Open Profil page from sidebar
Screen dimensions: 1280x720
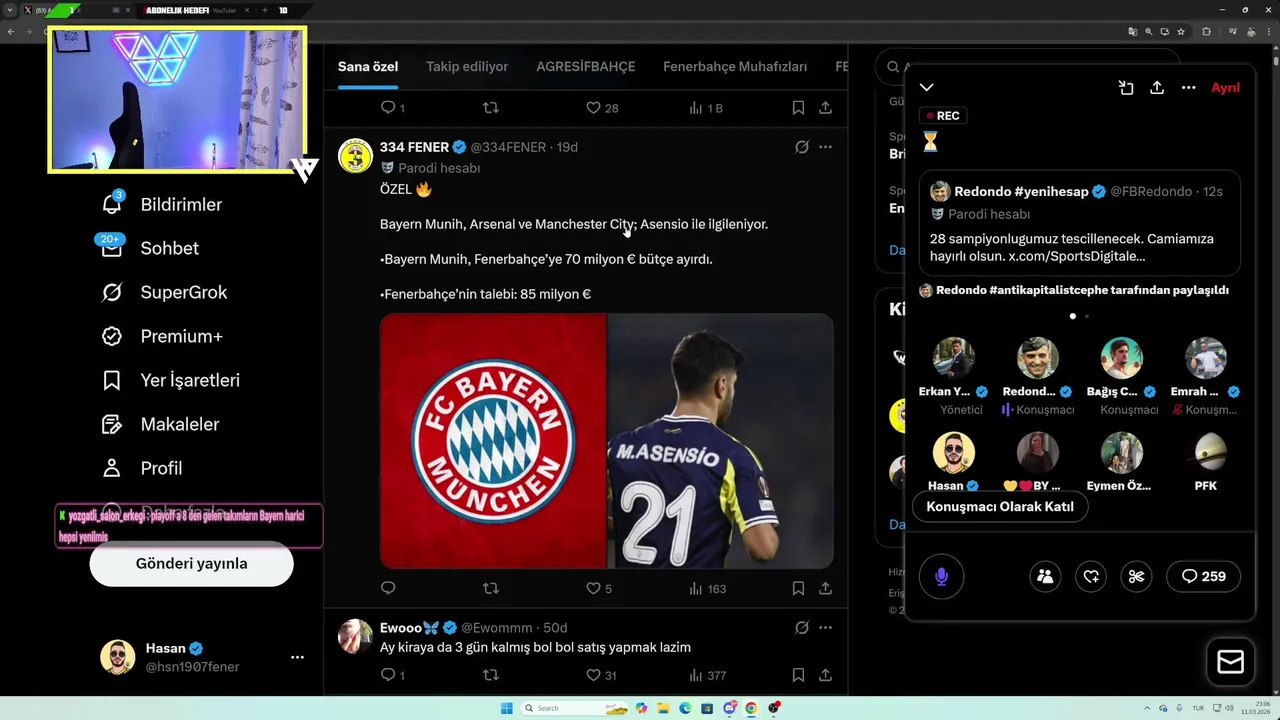click(x=141, y=468)
